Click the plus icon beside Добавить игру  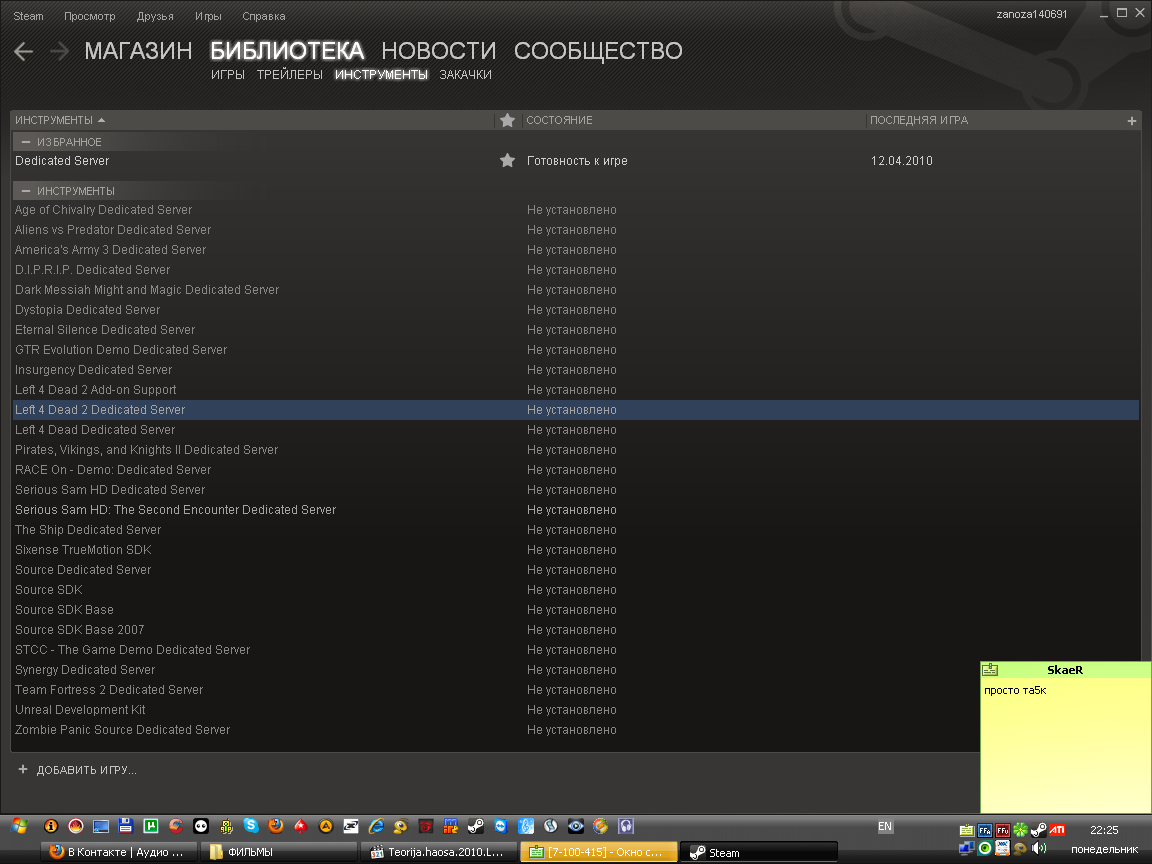pyautogui.click(x=23, y=769)
